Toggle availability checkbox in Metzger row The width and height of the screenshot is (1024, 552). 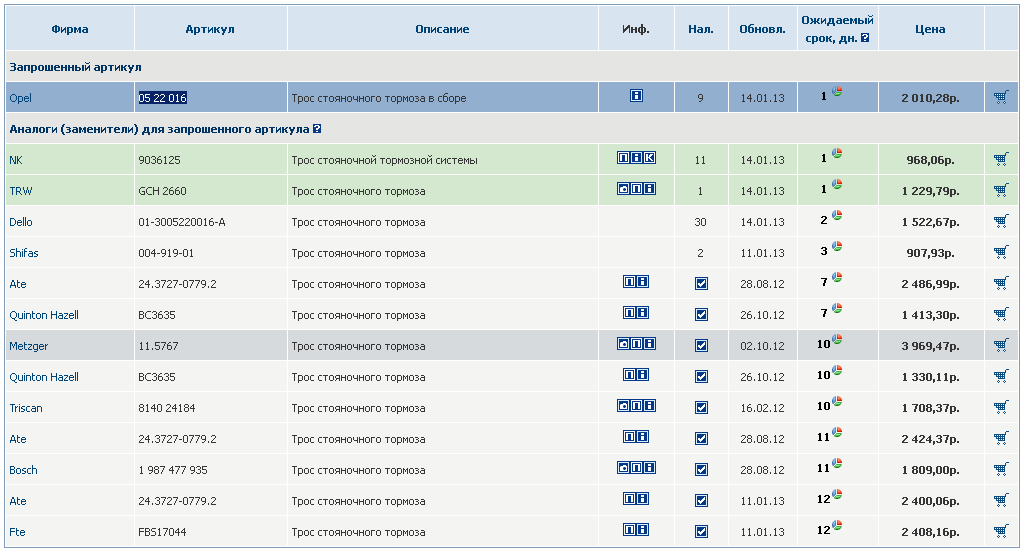(x=701, y=346)
